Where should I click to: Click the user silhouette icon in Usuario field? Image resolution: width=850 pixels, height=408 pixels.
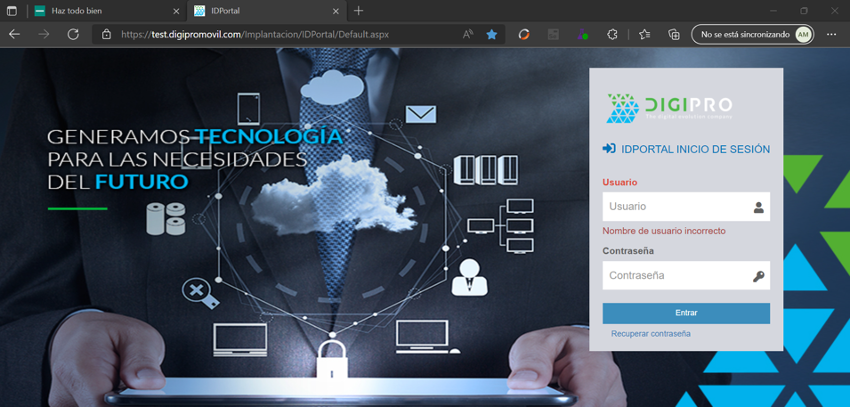pyautogui.click(x=758, y=207)
